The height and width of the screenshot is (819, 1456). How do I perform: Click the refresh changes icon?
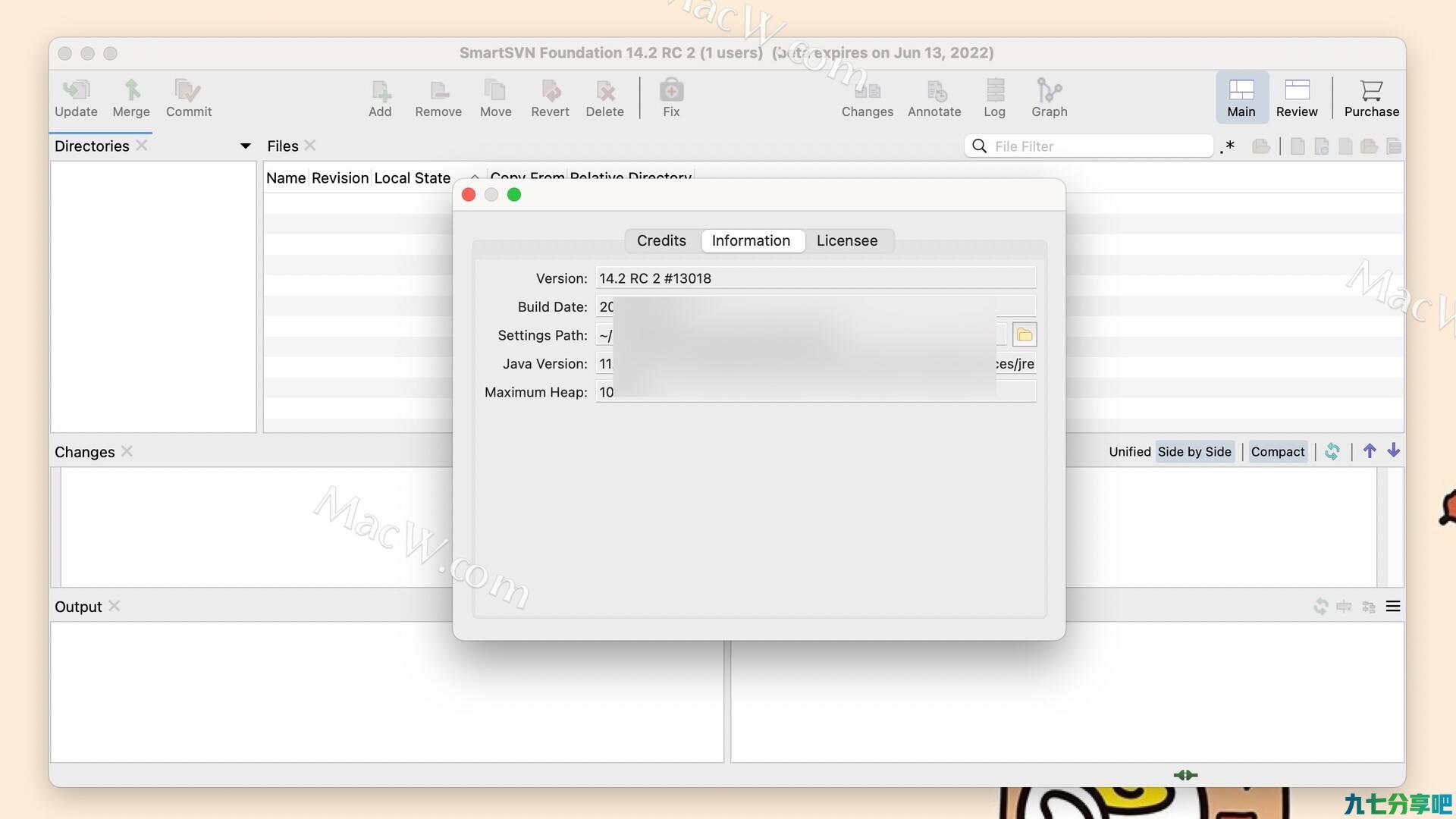(x=1332, y=451)
